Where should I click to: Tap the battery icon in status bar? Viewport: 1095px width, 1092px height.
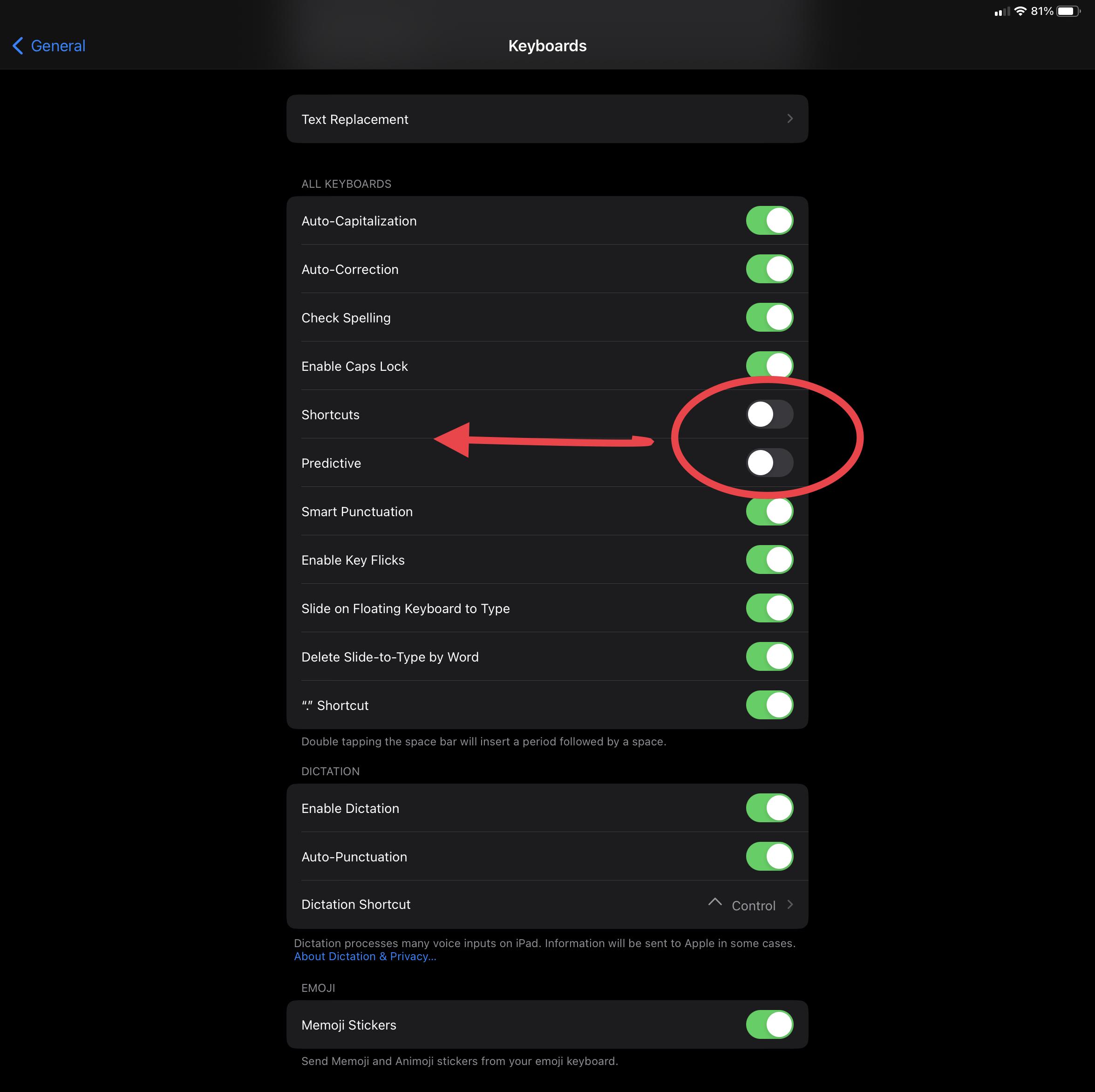1068,11
